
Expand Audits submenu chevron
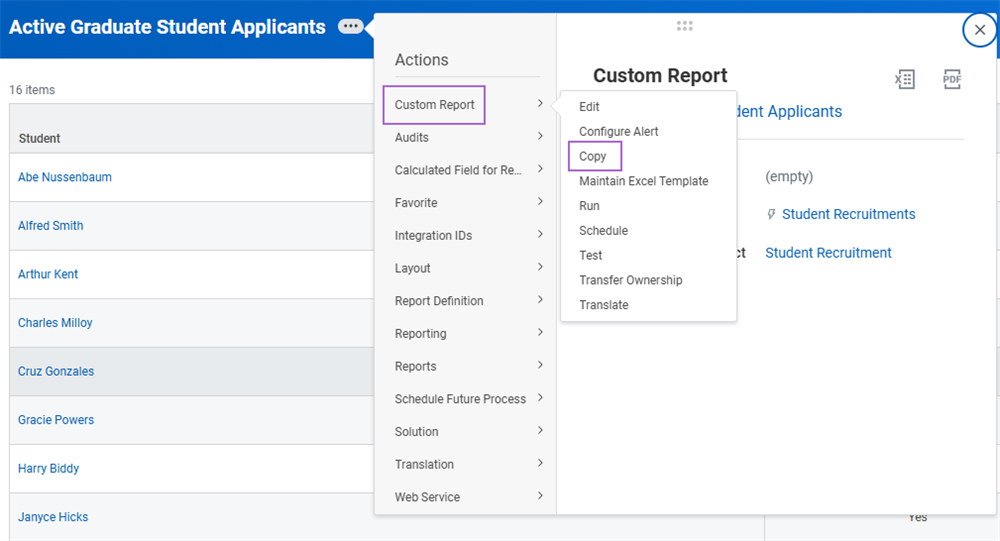[x=540, y=136]
